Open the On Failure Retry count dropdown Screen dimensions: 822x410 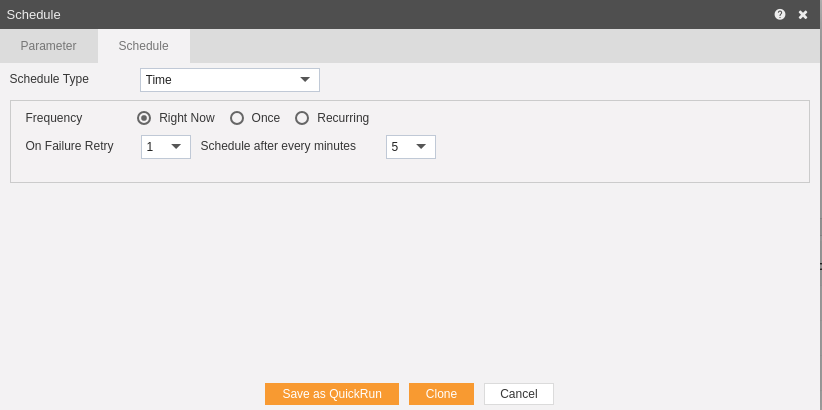click(166, 147)
